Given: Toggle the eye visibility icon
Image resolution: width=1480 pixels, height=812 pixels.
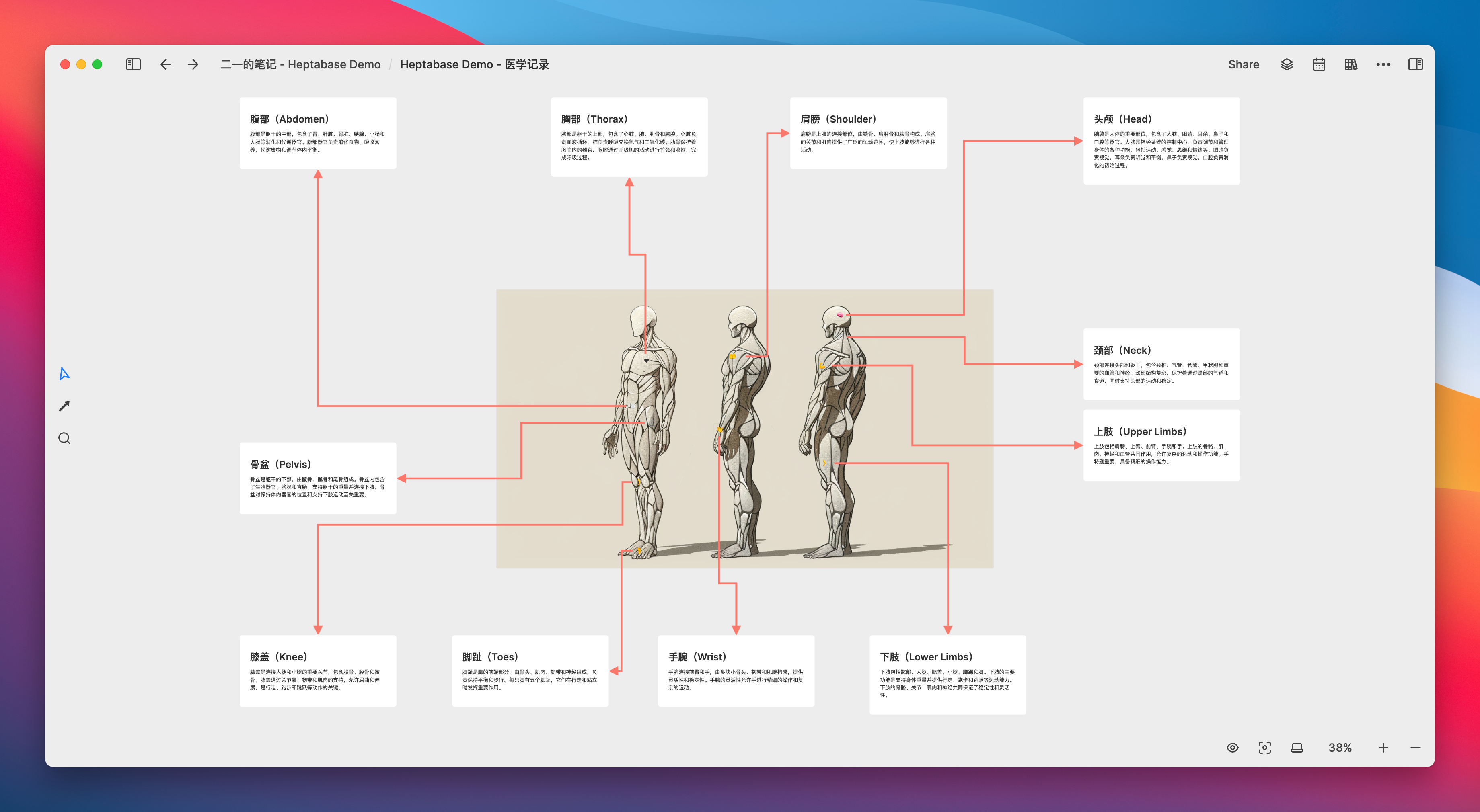Looking at the screenshot, I should coord(1232,748).
